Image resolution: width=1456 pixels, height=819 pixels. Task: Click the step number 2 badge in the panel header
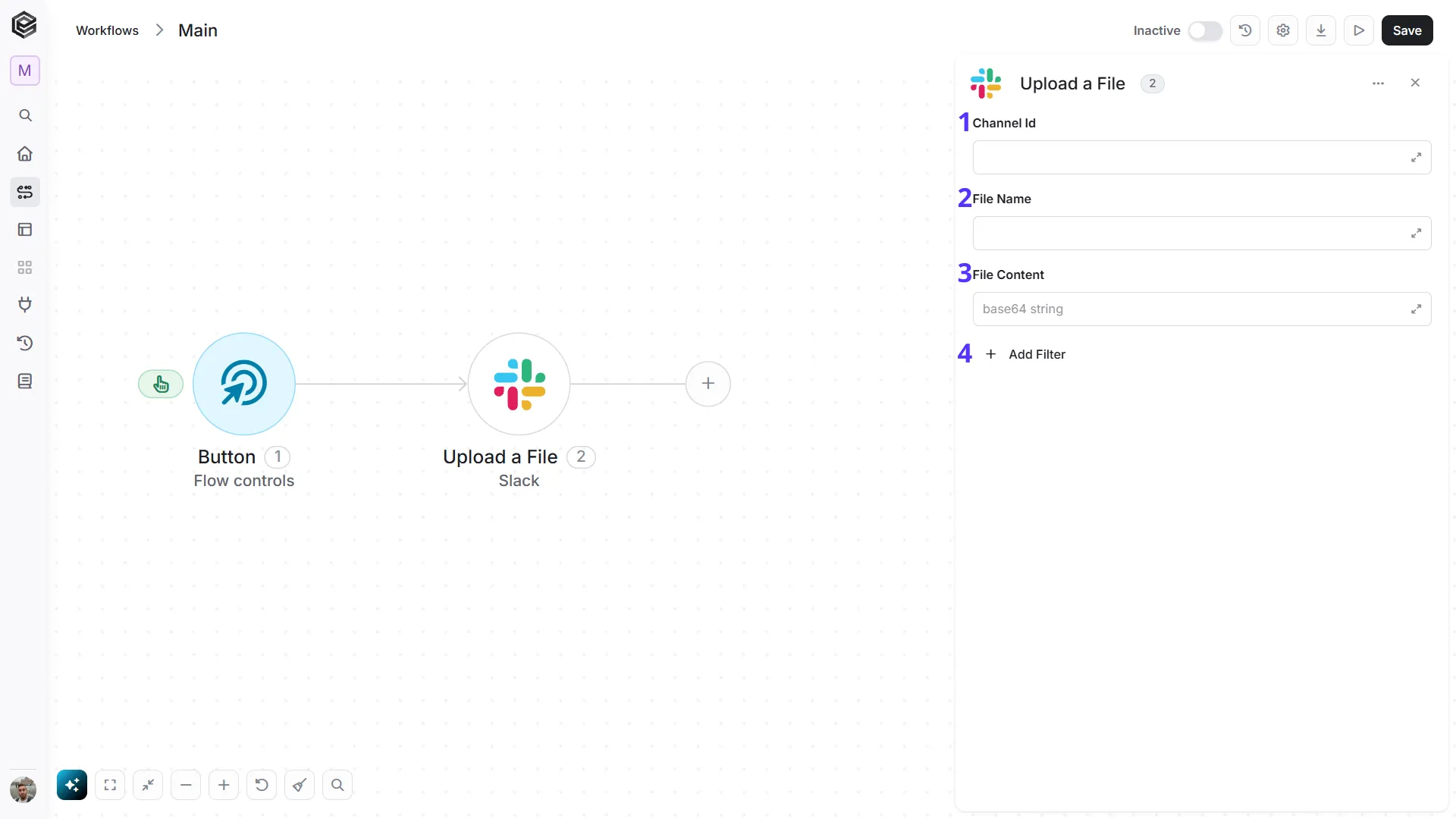[x=1152, y=83]
